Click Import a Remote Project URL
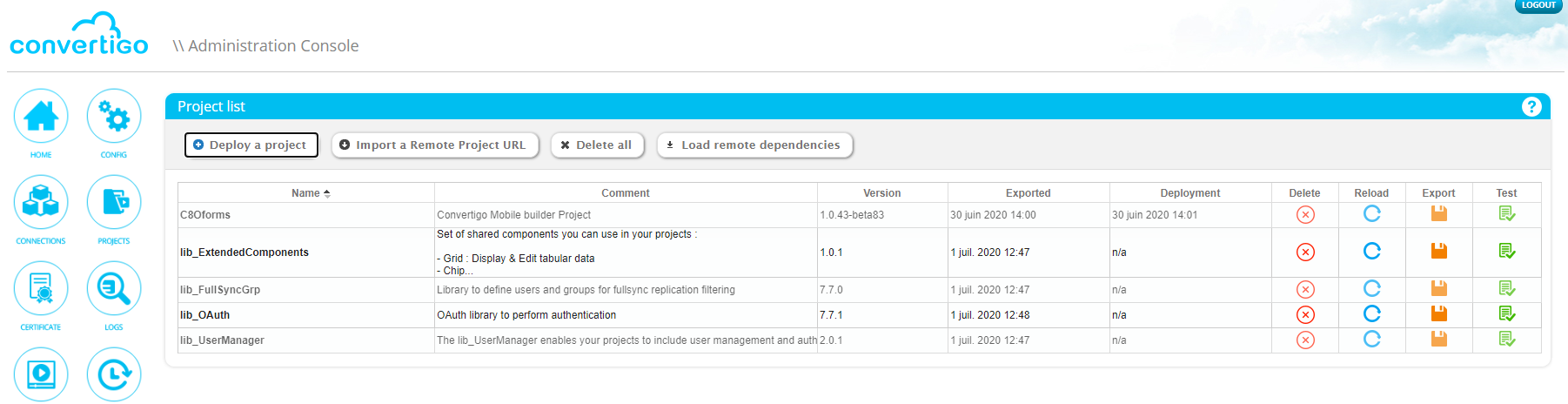The image size is (1568, 404). click(434, 145)
